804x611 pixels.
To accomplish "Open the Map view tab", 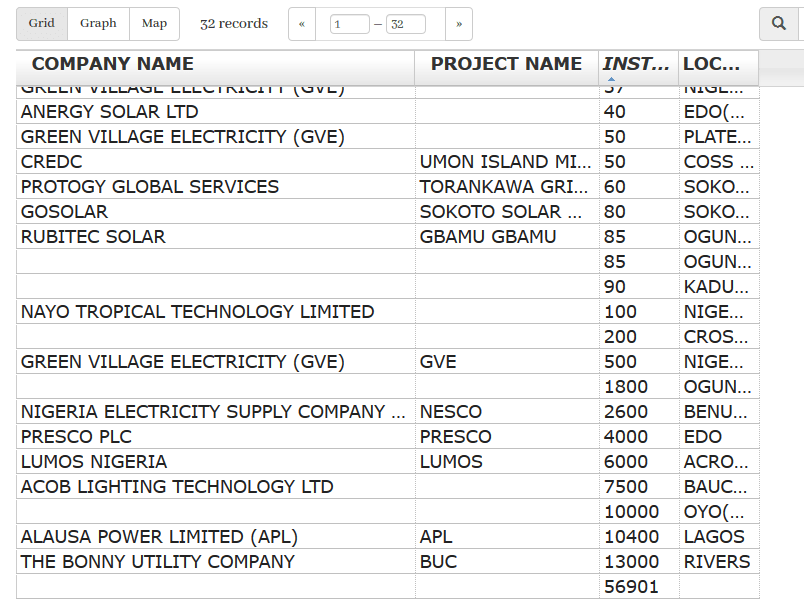I will click(x=154, y=24).
